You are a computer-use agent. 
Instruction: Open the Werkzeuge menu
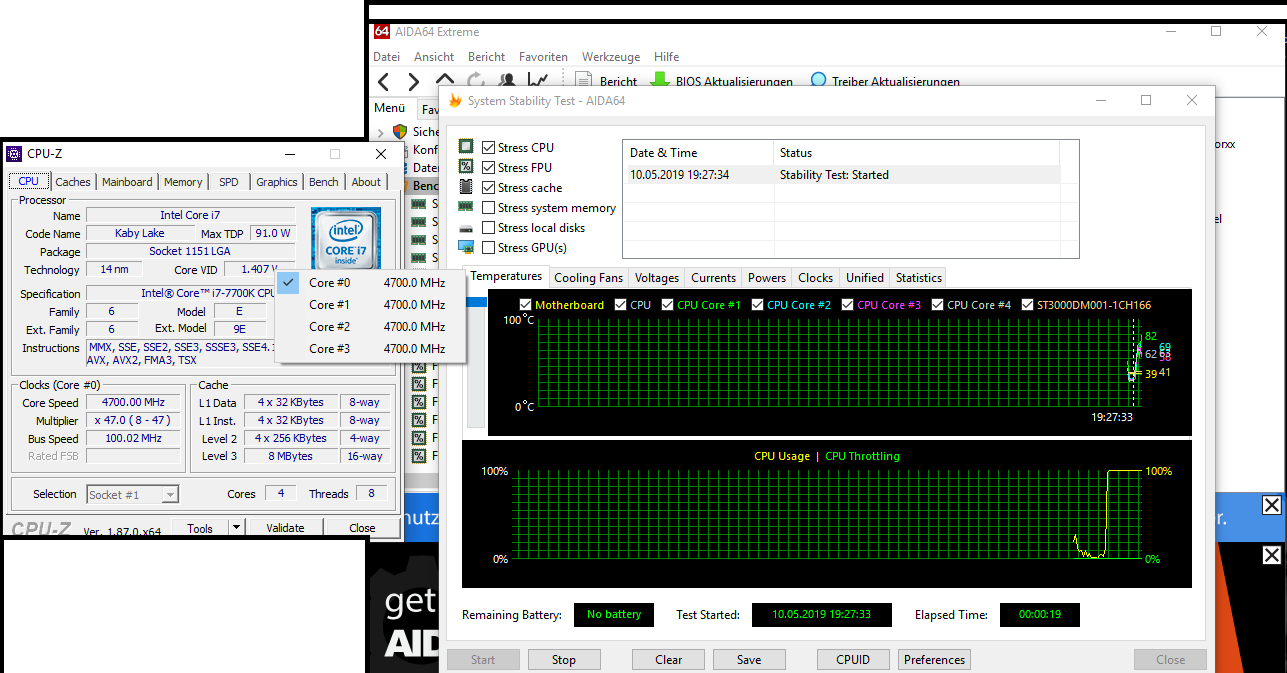pyautogui.click(x=610, y=57)
